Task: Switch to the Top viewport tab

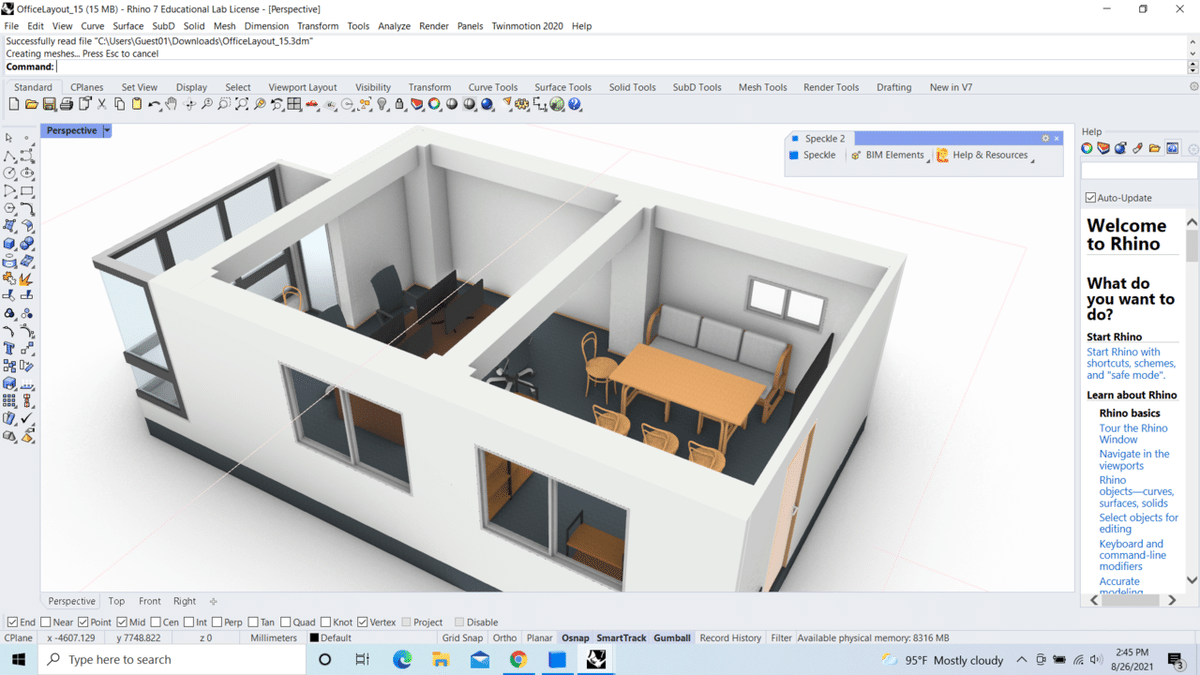Action: [117, 601]
